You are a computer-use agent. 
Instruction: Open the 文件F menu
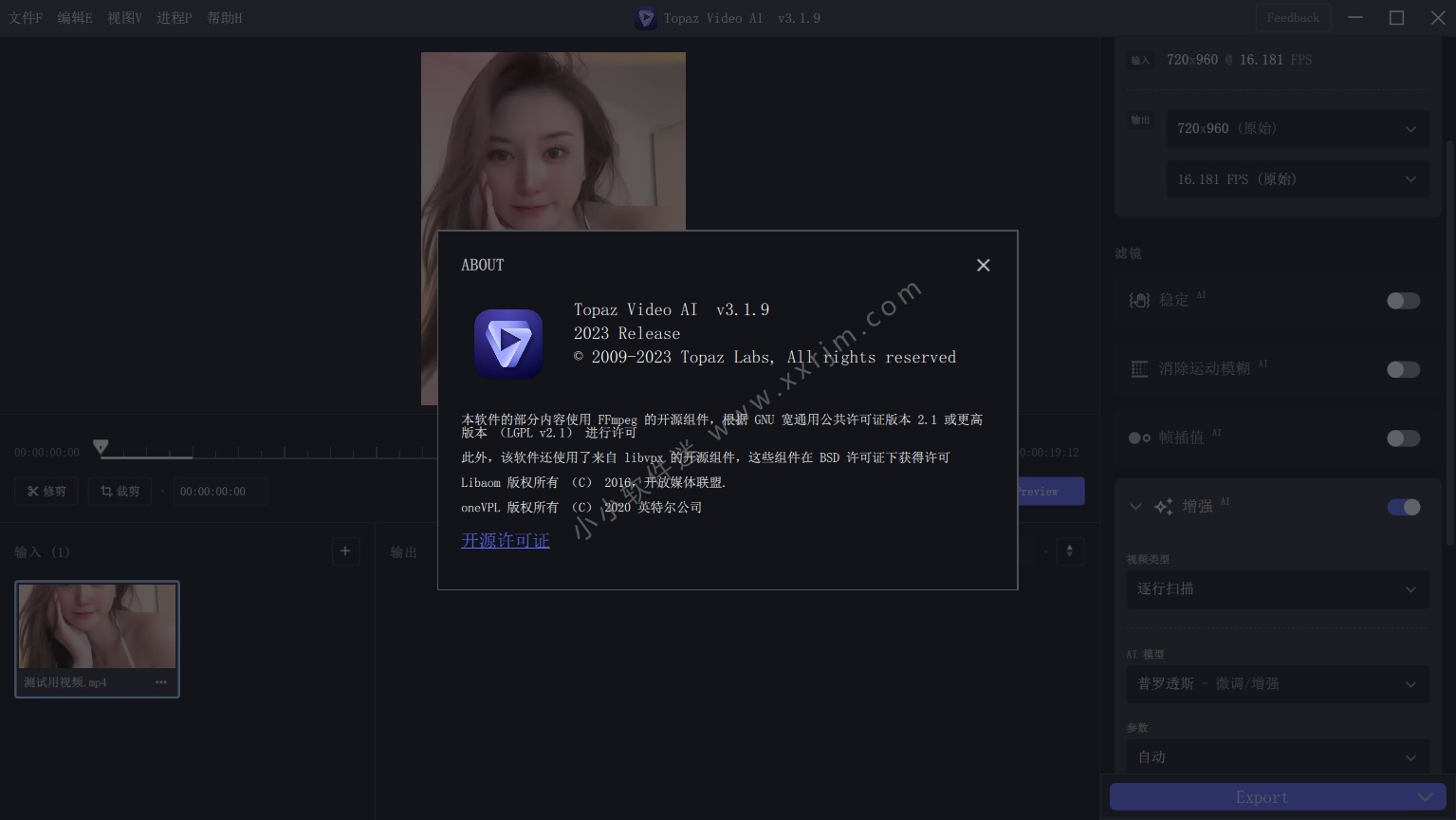26,18
